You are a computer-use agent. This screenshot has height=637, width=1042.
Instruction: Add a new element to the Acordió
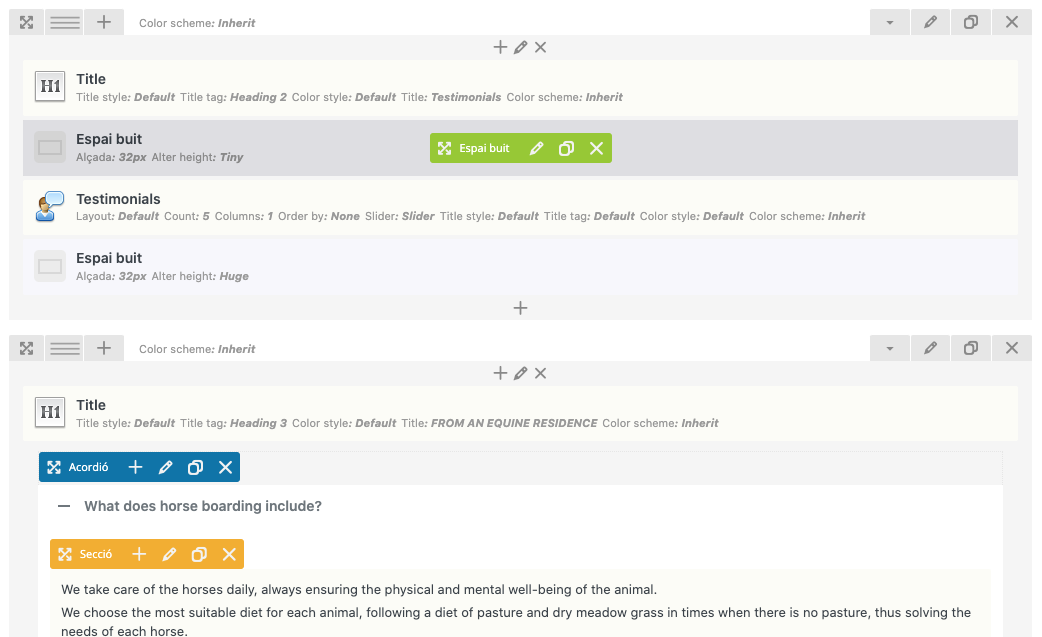pos(136,467)
